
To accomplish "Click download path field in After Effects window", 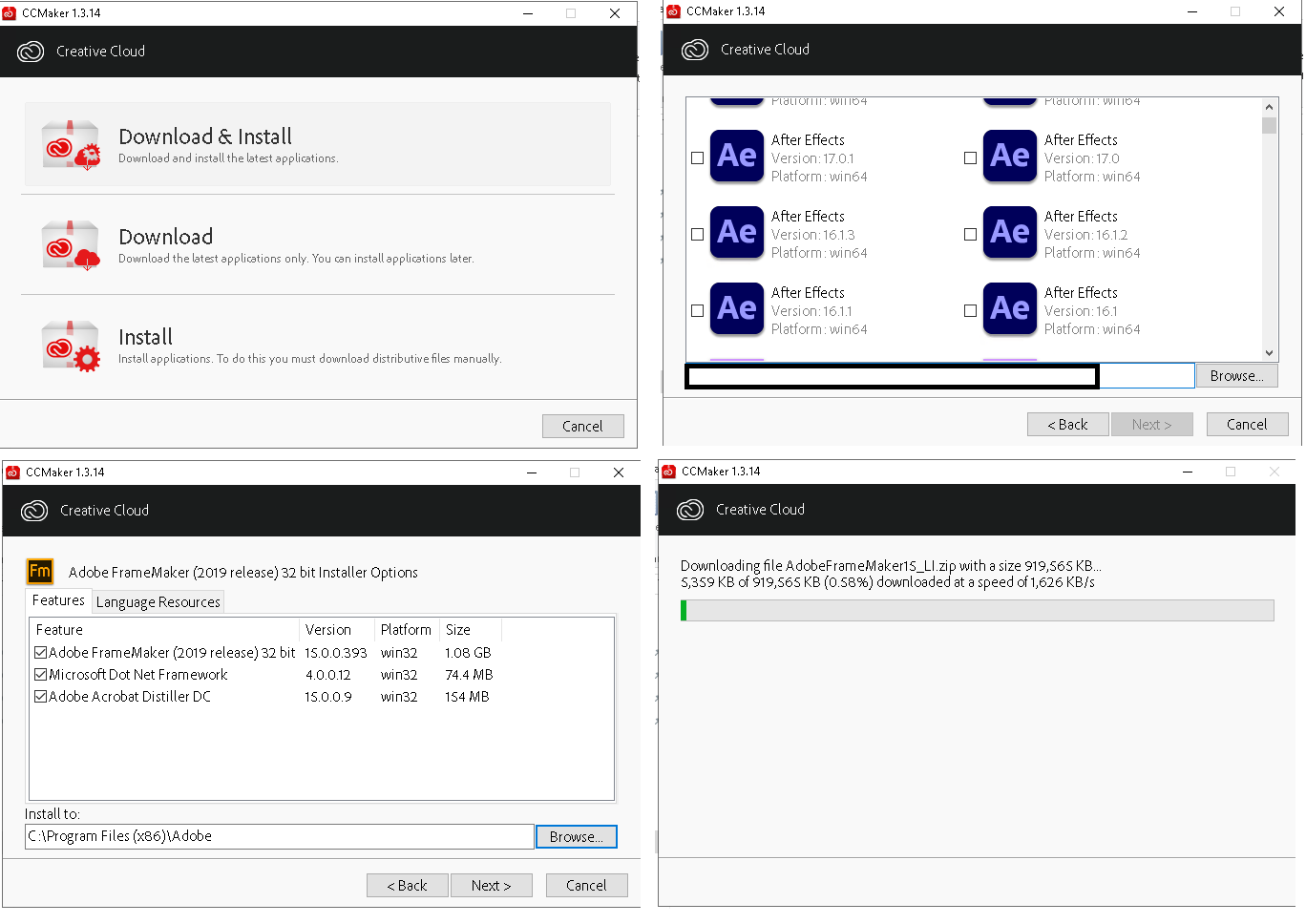I will coord(940,376).
